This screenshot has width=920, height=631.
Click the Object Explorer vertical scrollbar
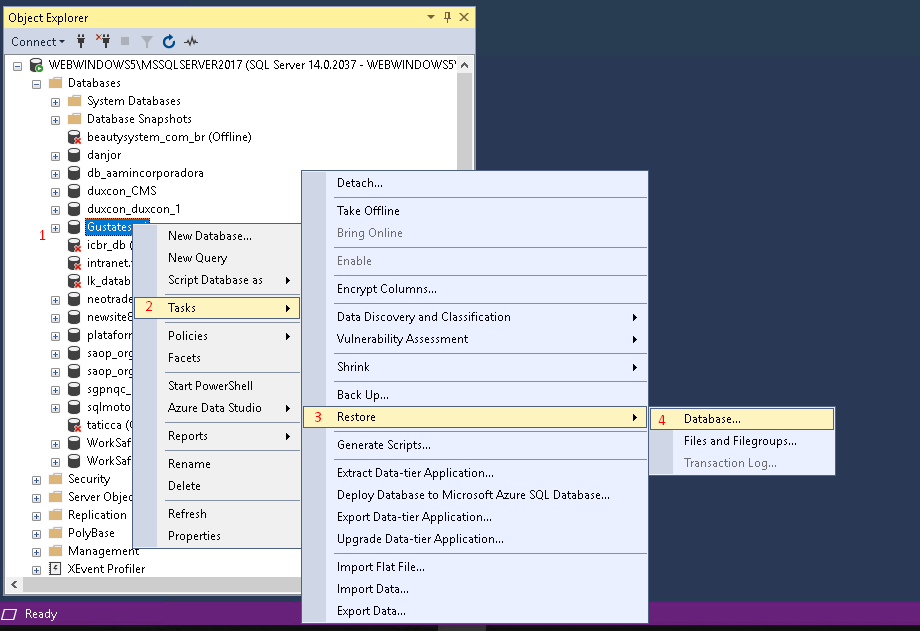[464, 120]
